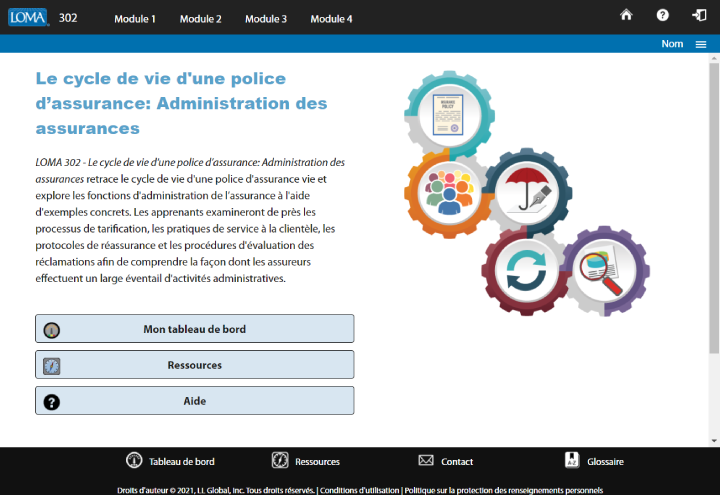Viewport: 720px width, 495px height.
Task: Click the 302 course number
Action: 68,18
